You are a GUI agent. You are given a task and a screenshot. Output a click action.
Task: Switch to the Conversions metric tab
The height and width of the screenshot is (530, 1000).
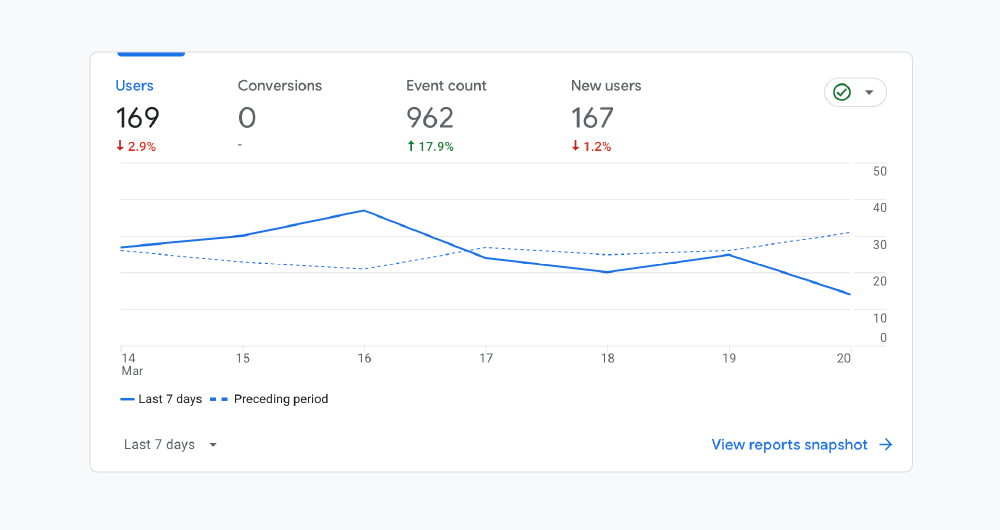(280, 86)
